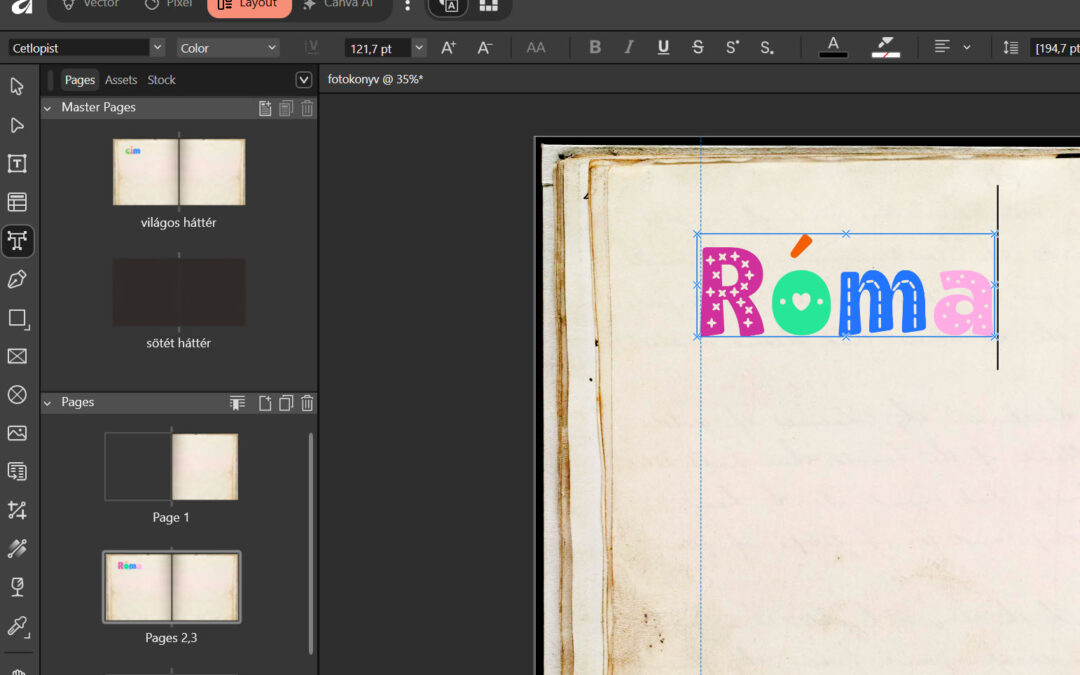
Task: Select the Node tool
Action: [17, 125]
